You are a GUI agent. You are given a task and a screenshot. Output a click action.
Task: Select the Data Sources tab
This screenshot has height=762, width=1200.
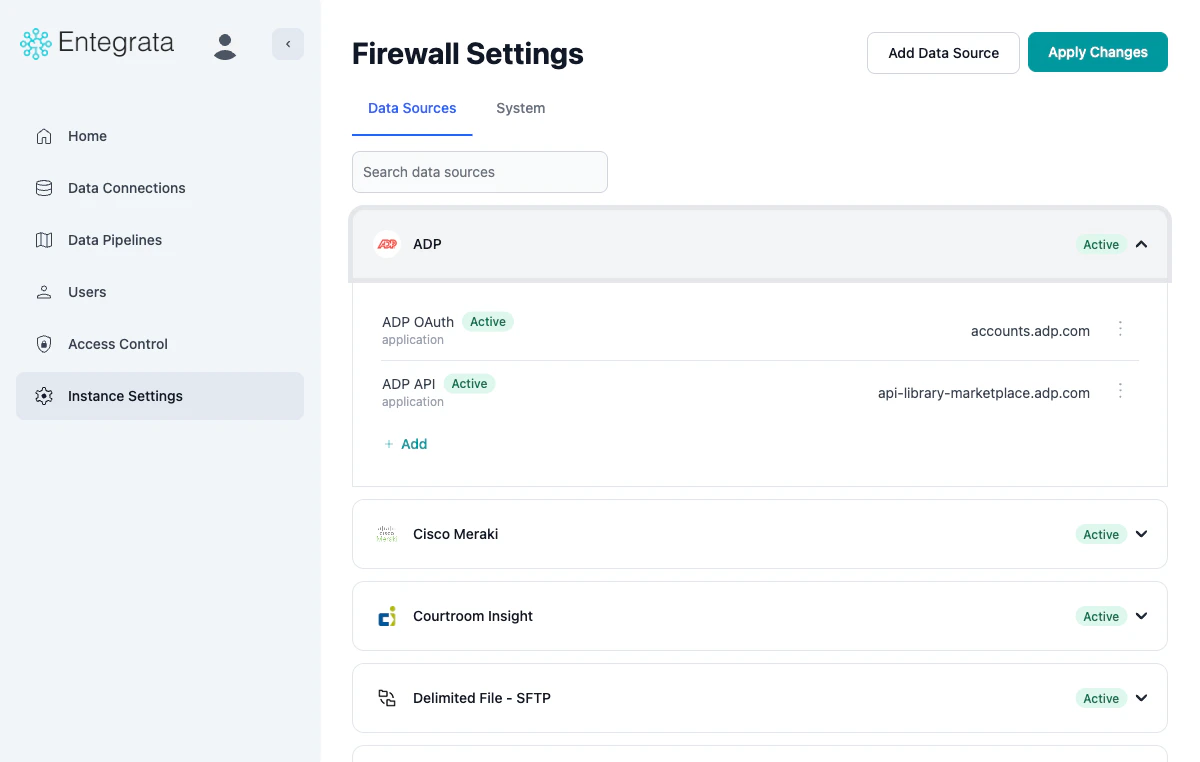pyautogui.click(x=412, y=108)
